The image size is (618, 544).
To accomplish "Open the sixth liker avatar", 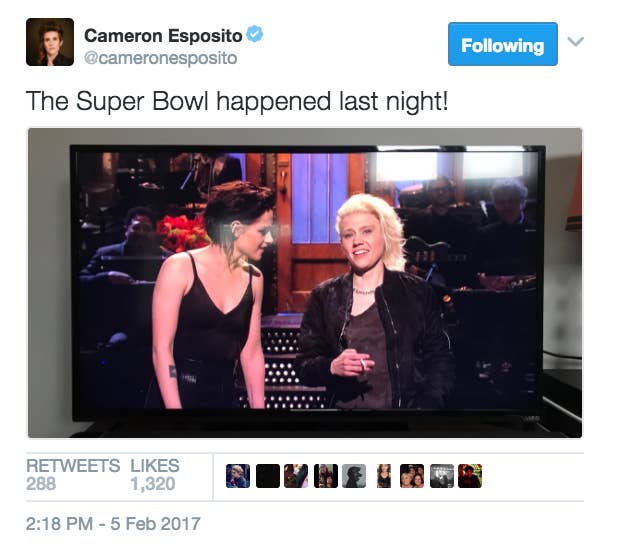I will pos(384,476).
